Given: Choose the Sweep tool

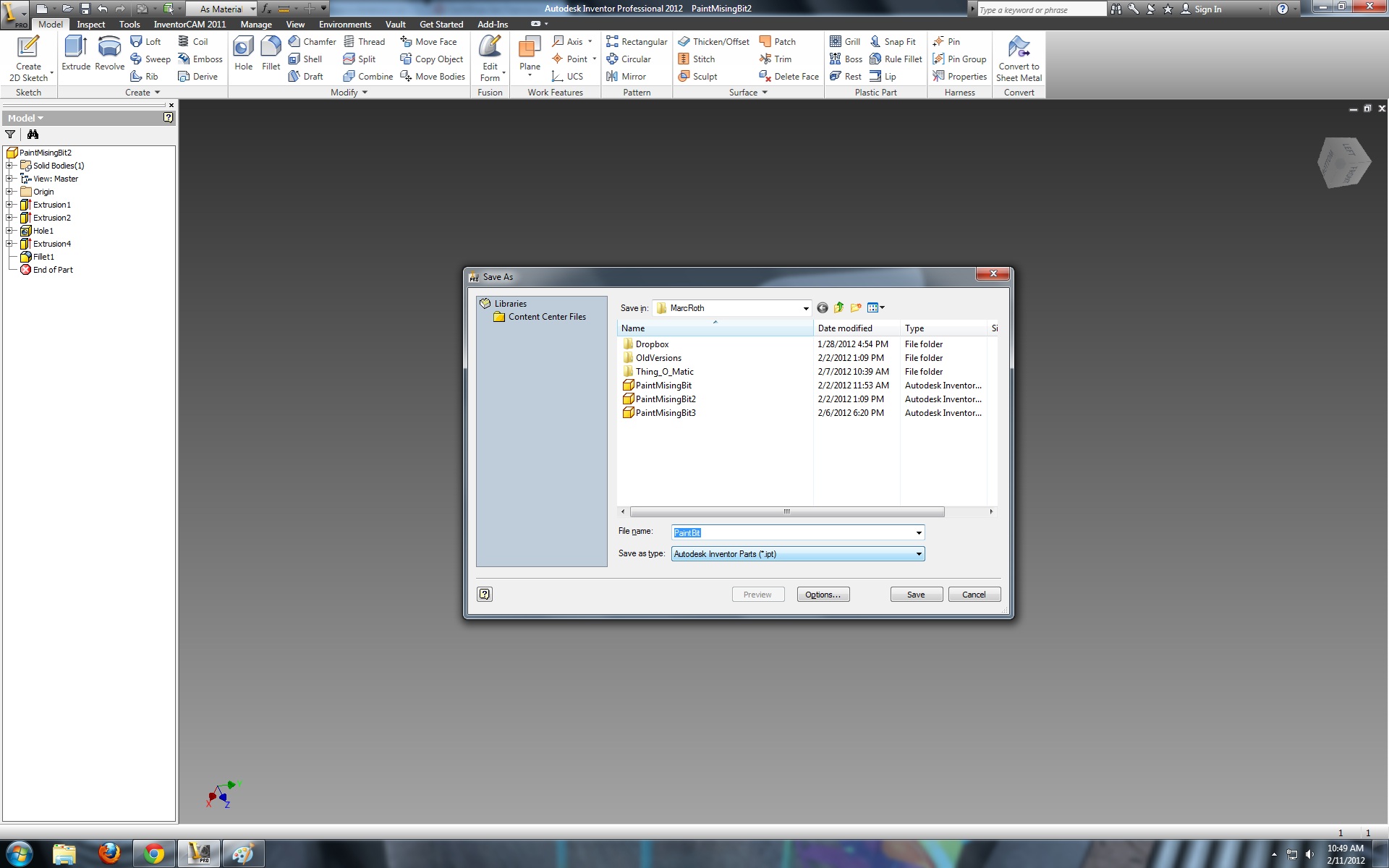Looking at the screenshot, I should (150, 59).
